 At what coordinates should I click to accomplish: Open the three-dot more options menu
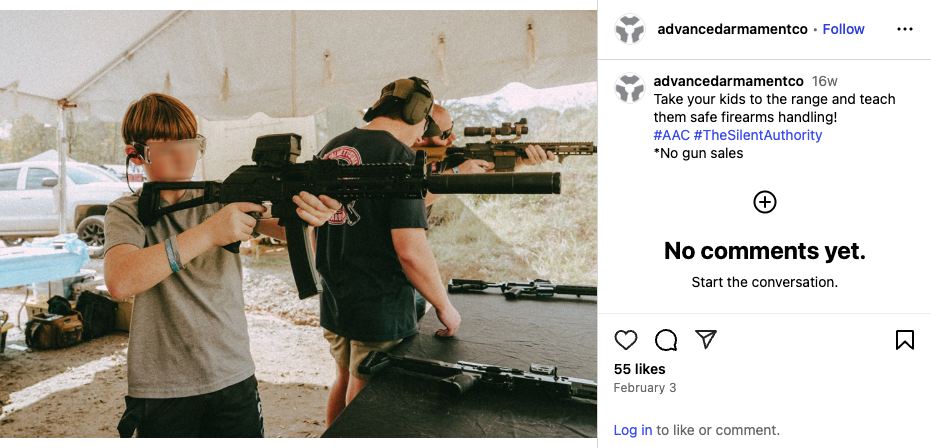(x=905, y=29)
